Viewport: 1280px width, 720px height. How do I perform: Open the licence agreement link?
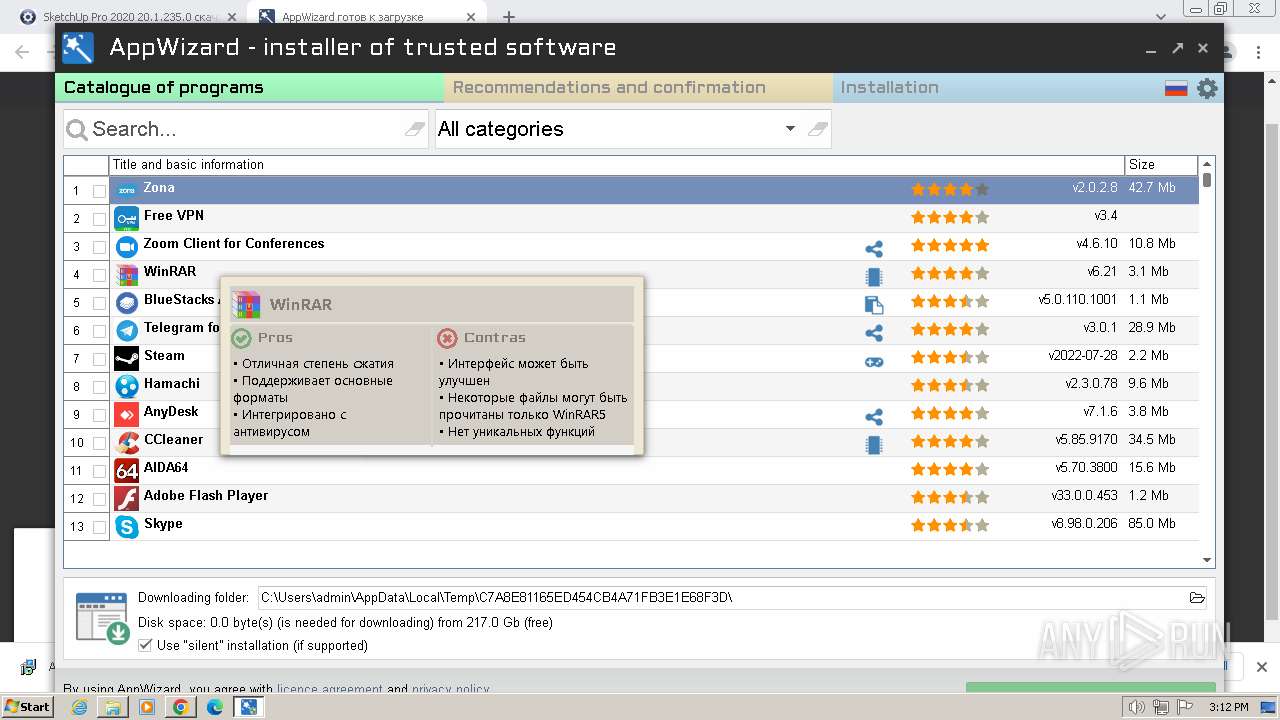click(x=330, y=689)
